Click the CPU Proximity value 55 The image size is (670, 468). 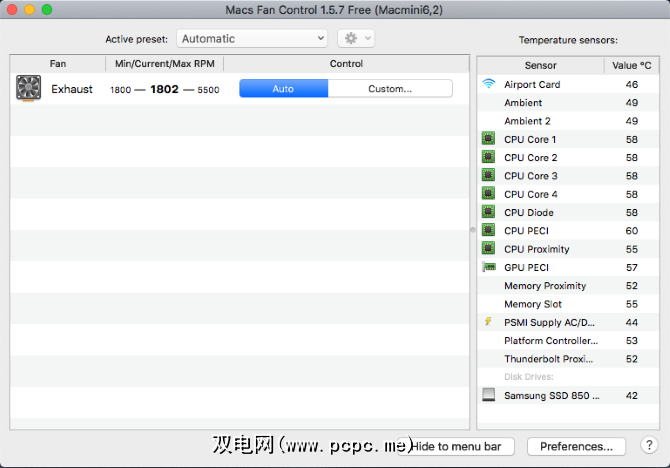(x=632, y=249)
